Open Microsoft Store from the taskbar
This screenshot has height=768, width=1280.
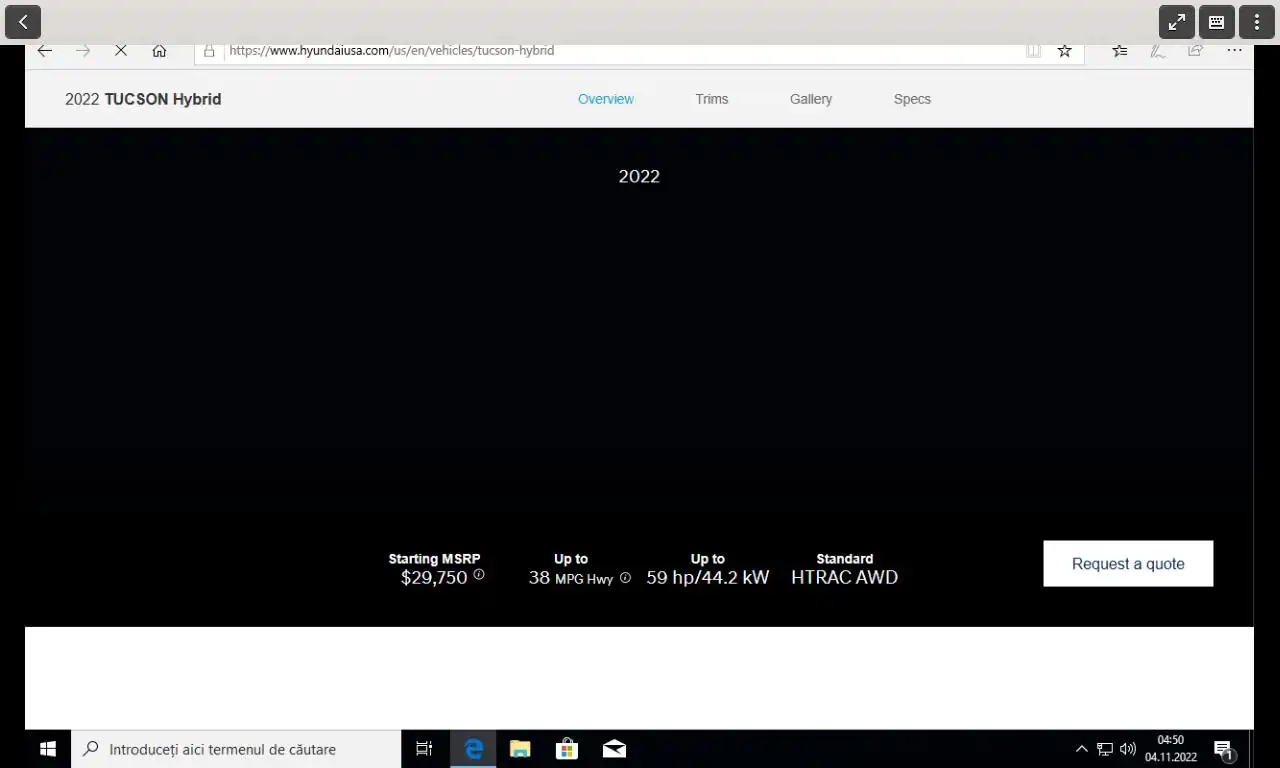(567, 749)
